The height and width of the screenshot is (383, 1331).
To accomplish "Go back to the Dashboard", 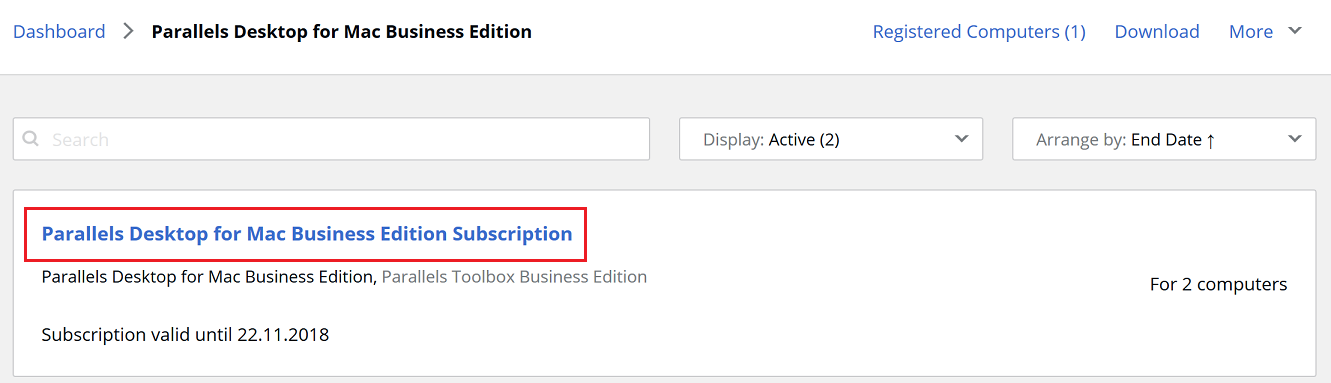I will tap(59, 31).
